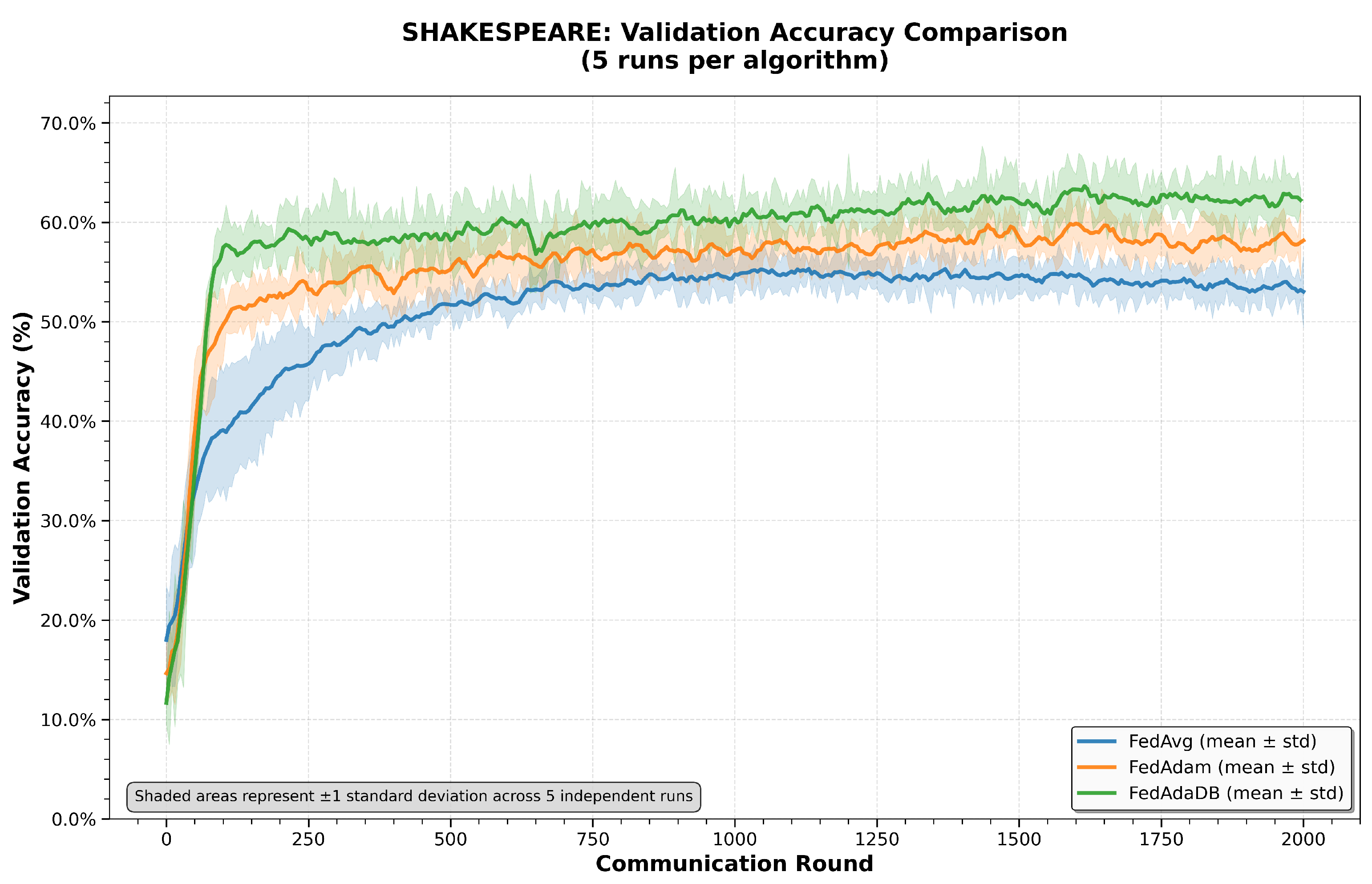1372x884 pixels.
Task: Click the 50.0% y-axis tick label
Action: [x=68, y=322]
